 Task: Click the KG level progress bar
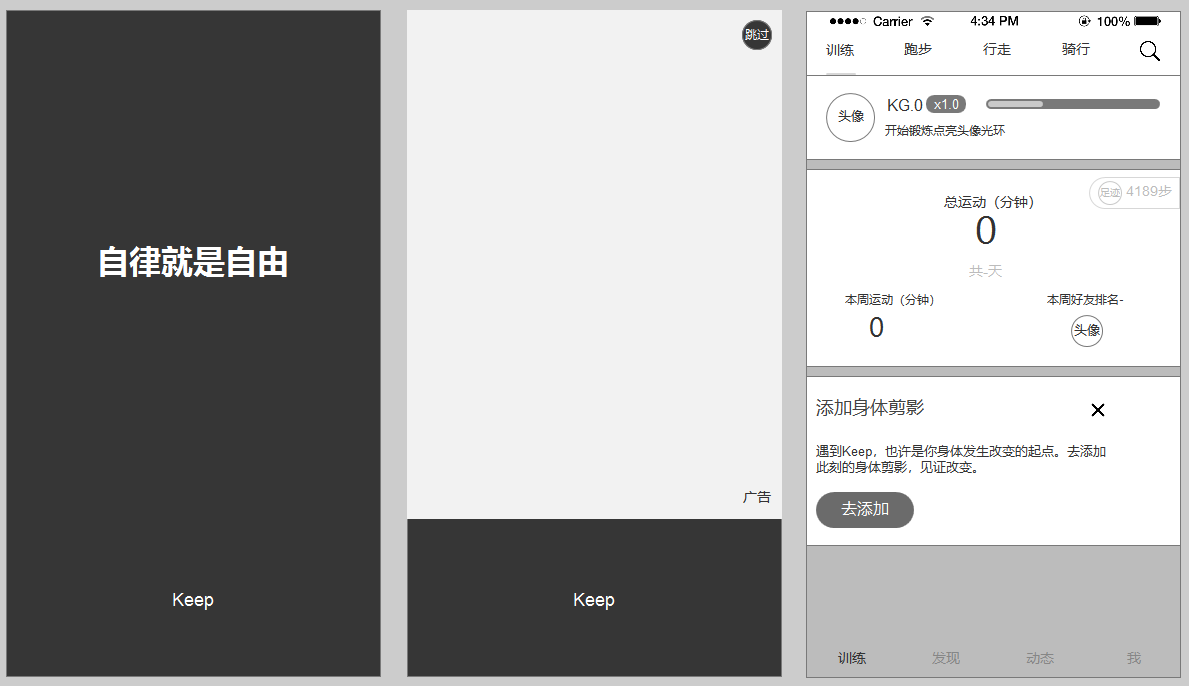point(1072,104)
